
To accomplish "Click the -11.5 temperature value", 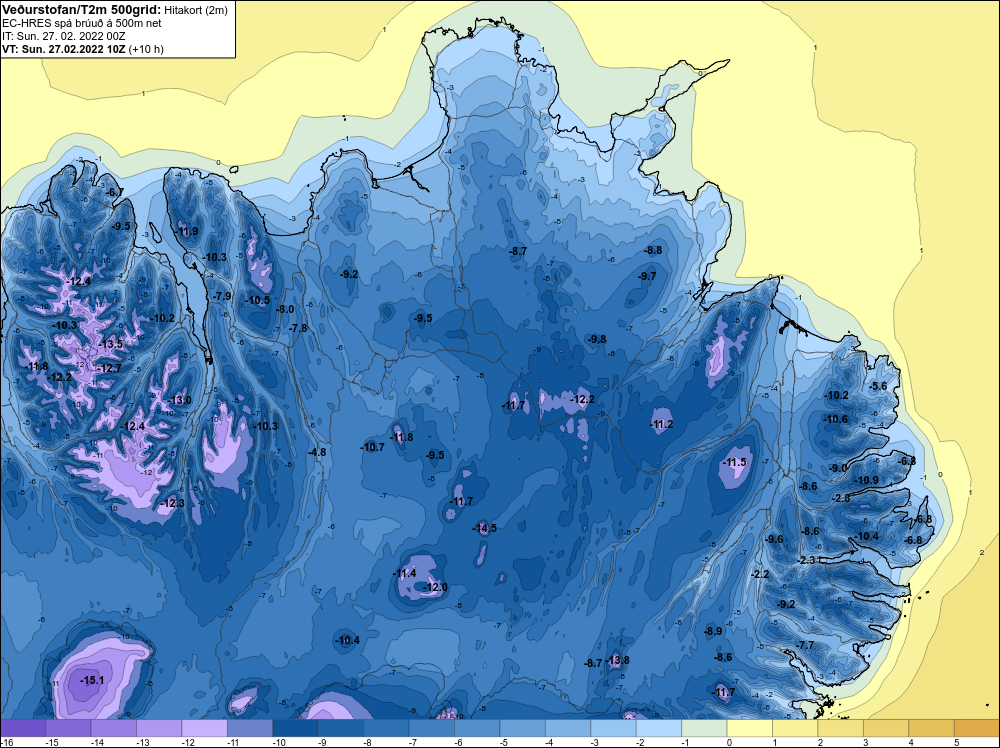I will pos(735,463).
